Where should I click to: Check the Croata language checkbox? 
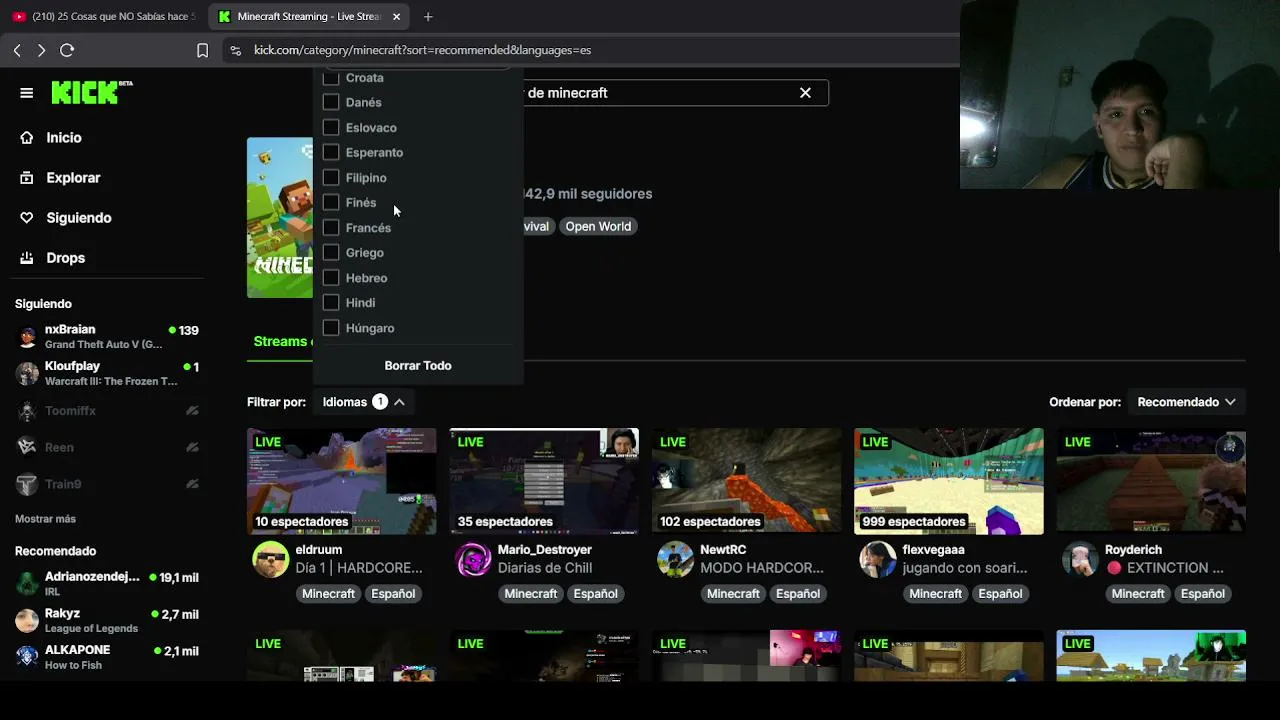click(x=331, y=77)
